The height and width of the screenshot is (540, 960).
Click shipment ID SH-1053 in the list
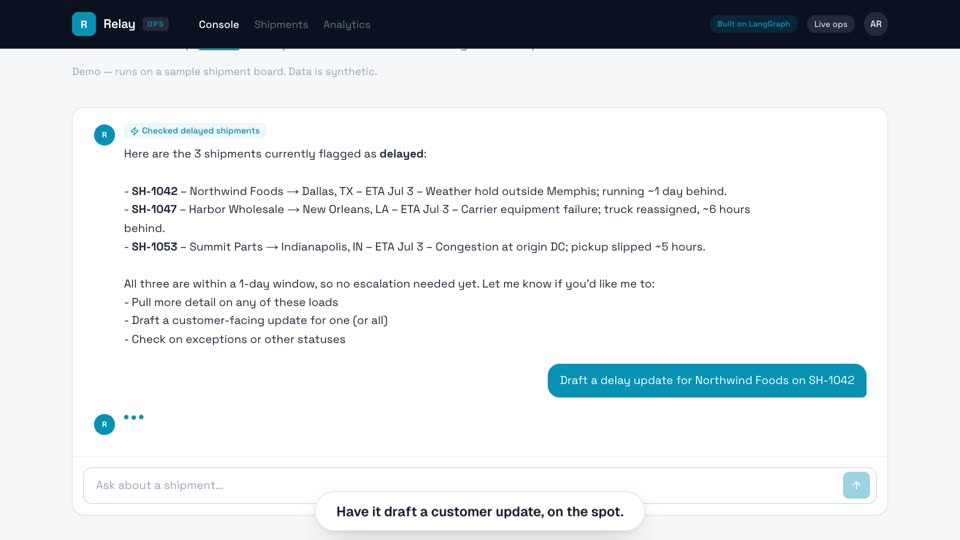(x=154, y=247)
